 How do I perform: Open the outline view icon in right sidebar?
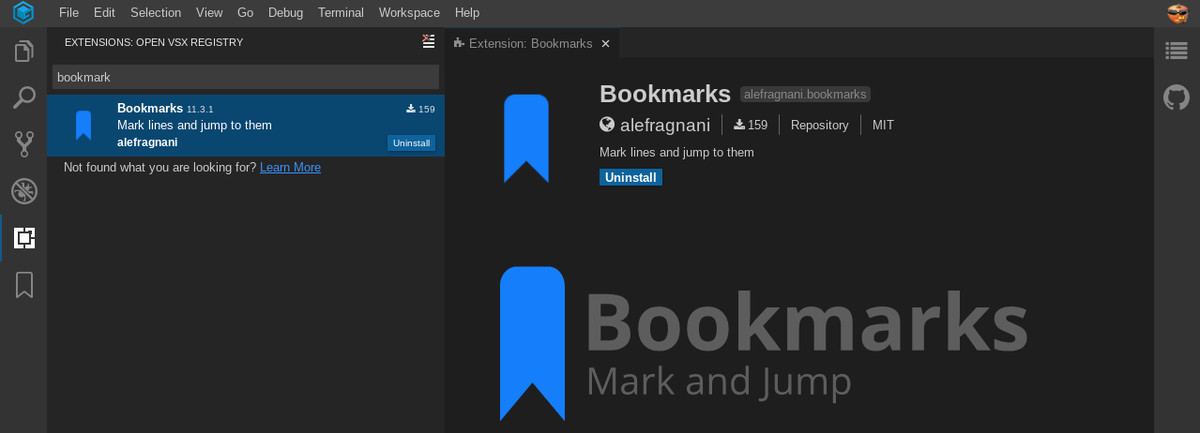point(1177,51)
